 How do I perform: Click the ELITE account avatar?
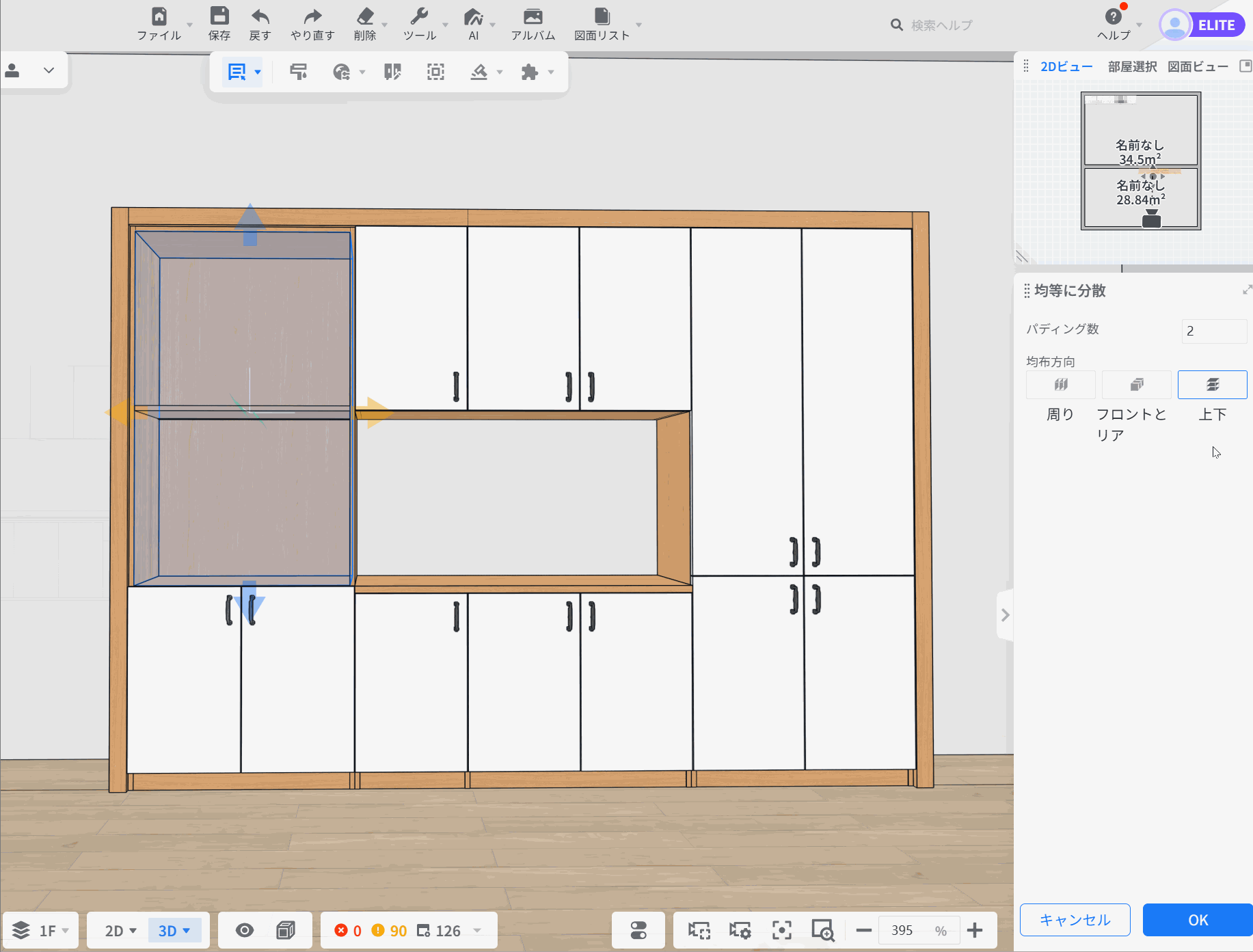click(x=1175, y=25)
